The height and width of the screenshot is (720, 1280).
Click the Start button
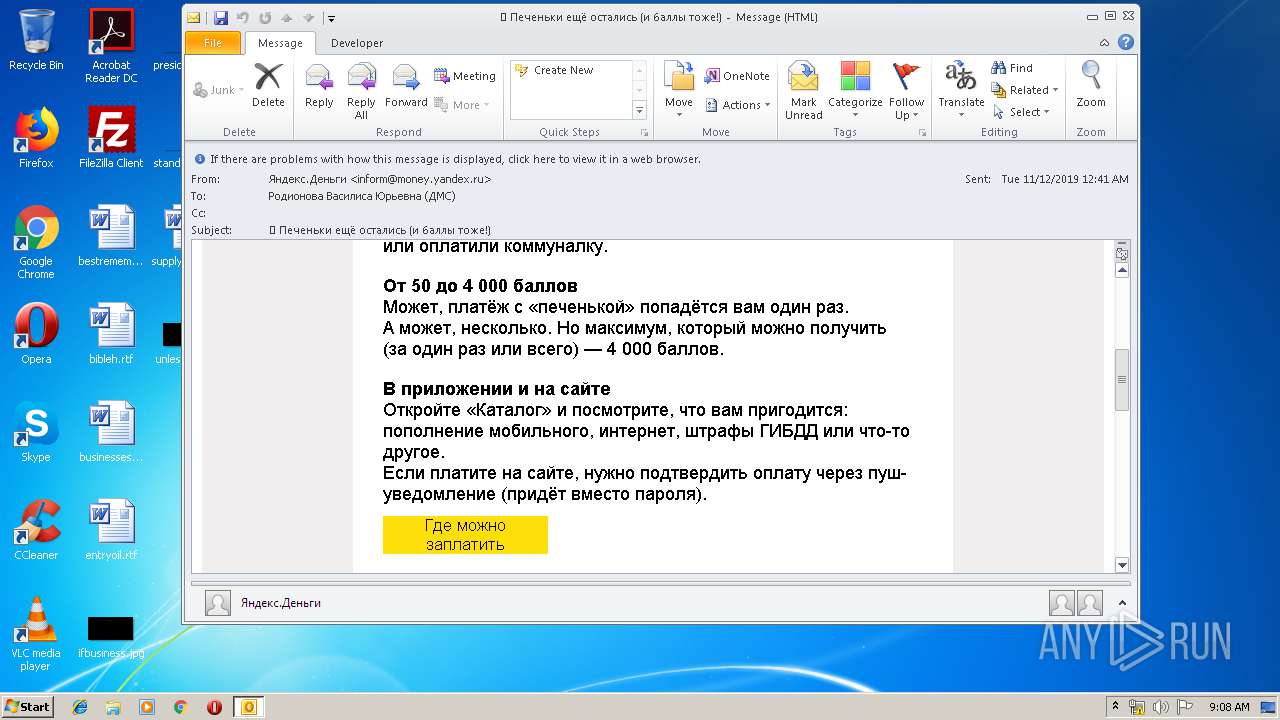pos(27,706)
